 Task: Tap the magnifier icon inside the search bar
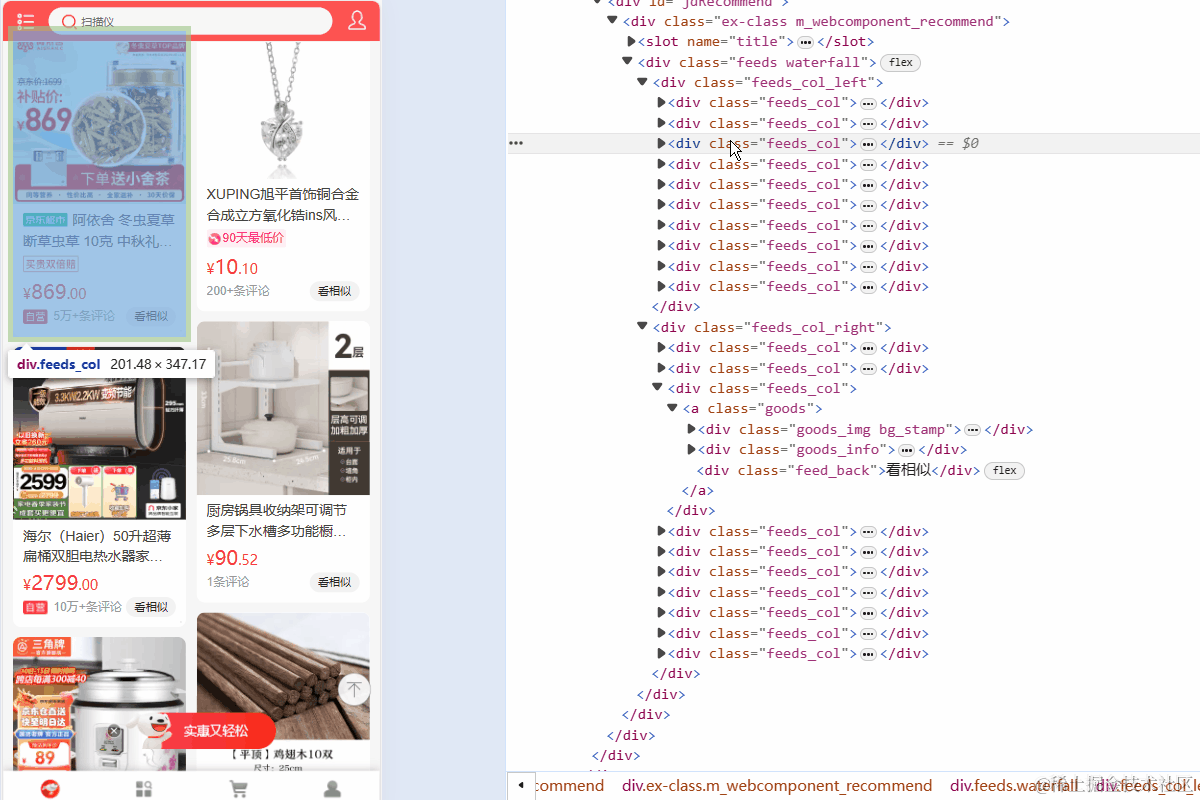click(69, 21)
